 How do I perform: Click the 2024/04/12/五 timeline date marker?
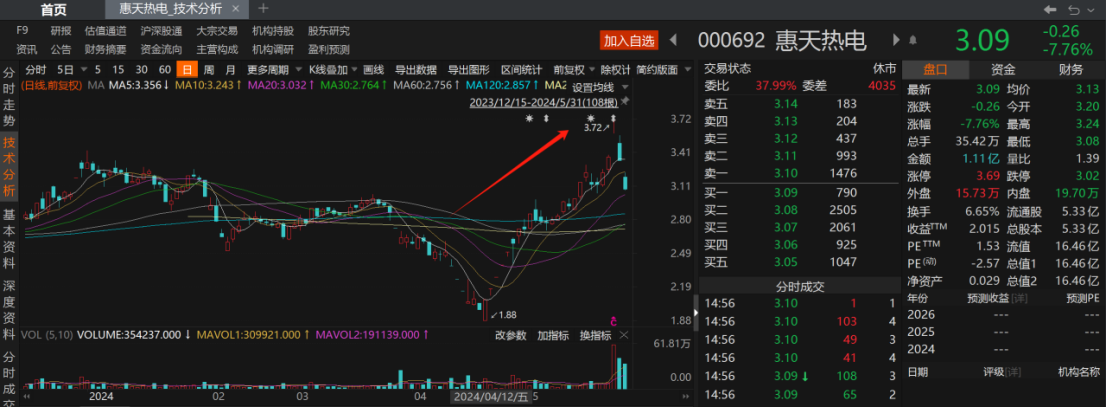pos(489,398)
